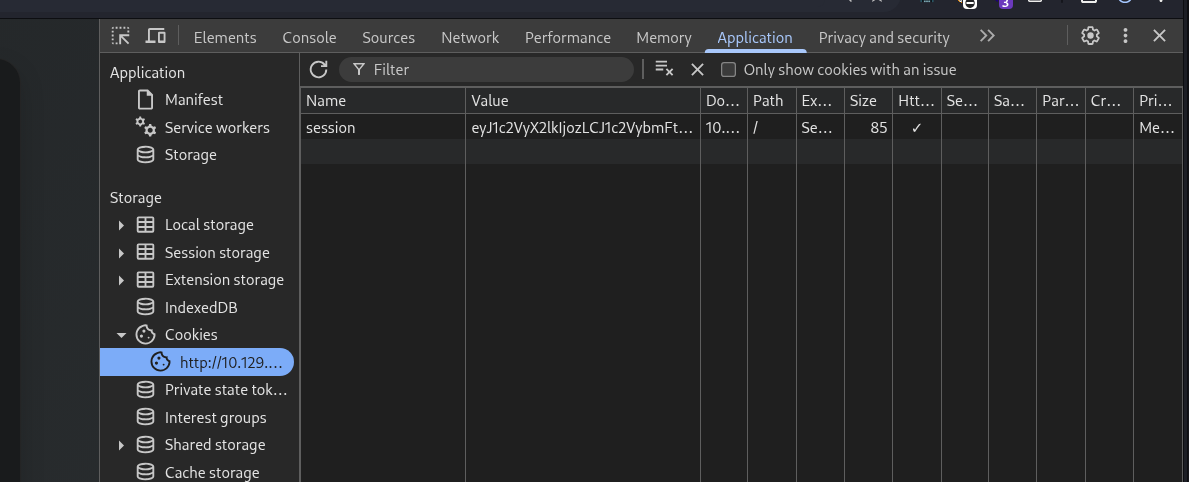
Task: Click the inspect element picker icon
Action: [121, 36]
